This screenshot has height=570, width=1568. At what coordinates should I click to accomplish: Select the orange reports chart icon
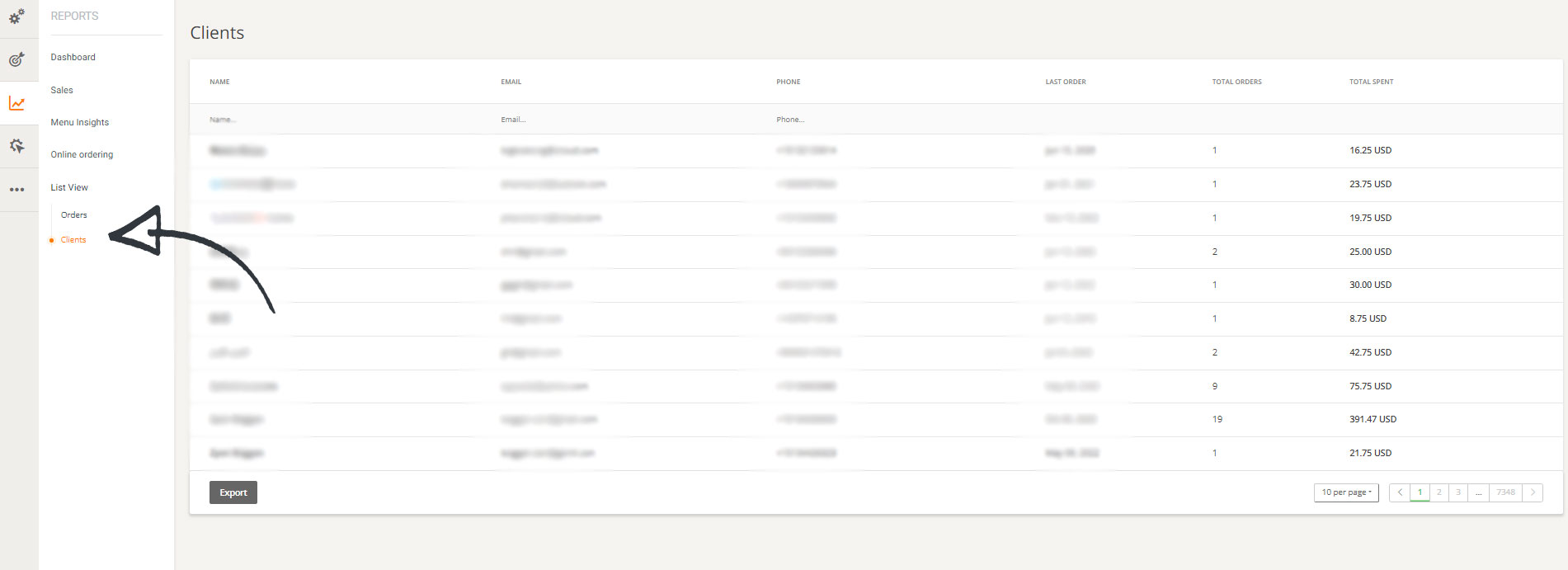(x=16, y=103)
